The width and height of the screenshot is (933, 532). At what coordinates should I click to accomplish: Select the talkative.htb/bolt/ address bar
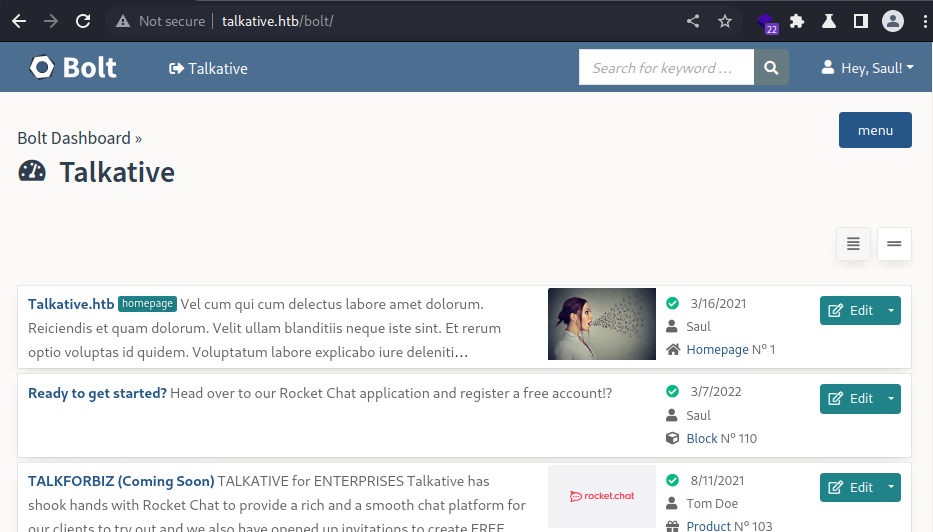point(277,21)
